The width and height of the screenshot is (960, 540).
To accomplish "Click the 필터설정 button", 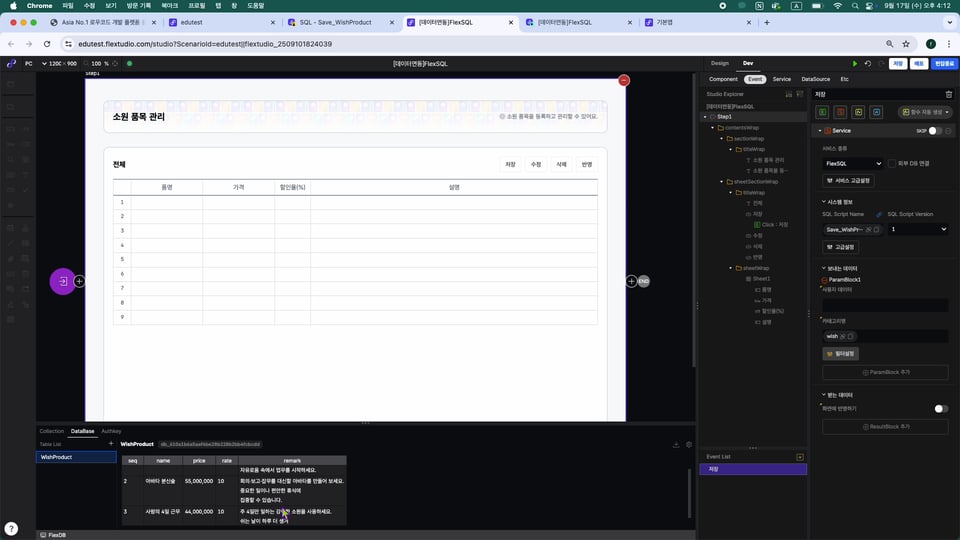I will (x=841, y=354).
